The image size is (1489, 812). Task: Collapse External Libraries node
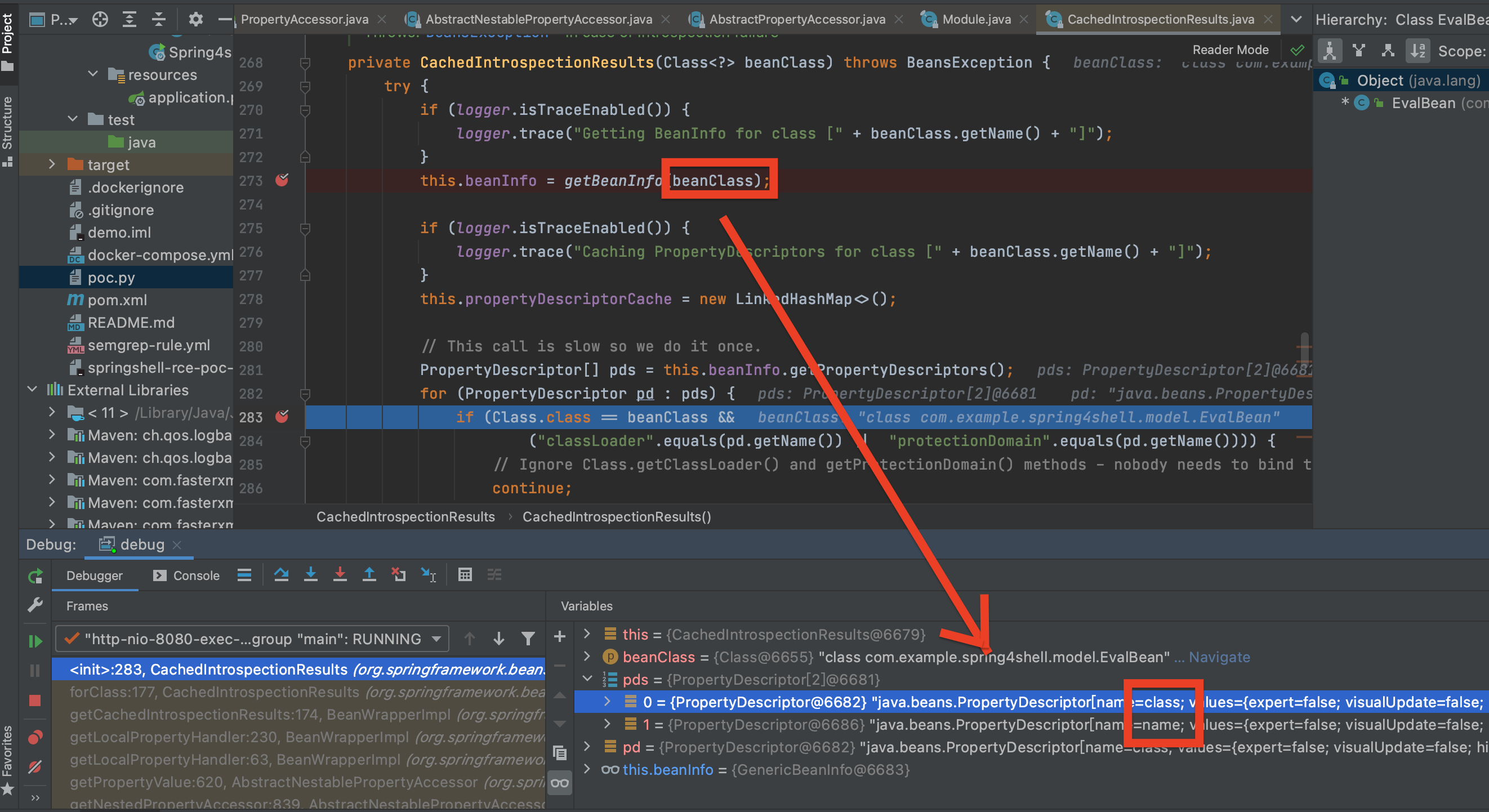point(32,390)
